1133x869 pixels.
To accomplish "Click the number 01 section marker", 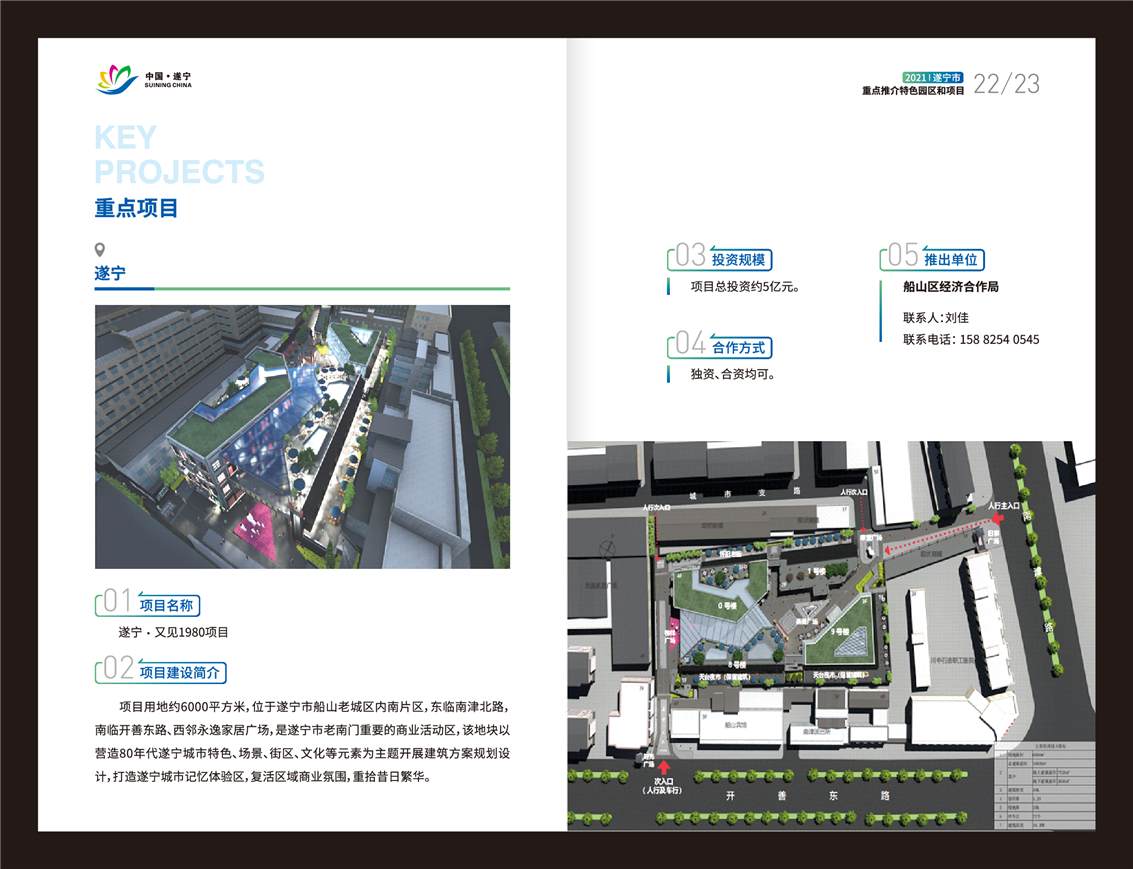I will [116, 601].
